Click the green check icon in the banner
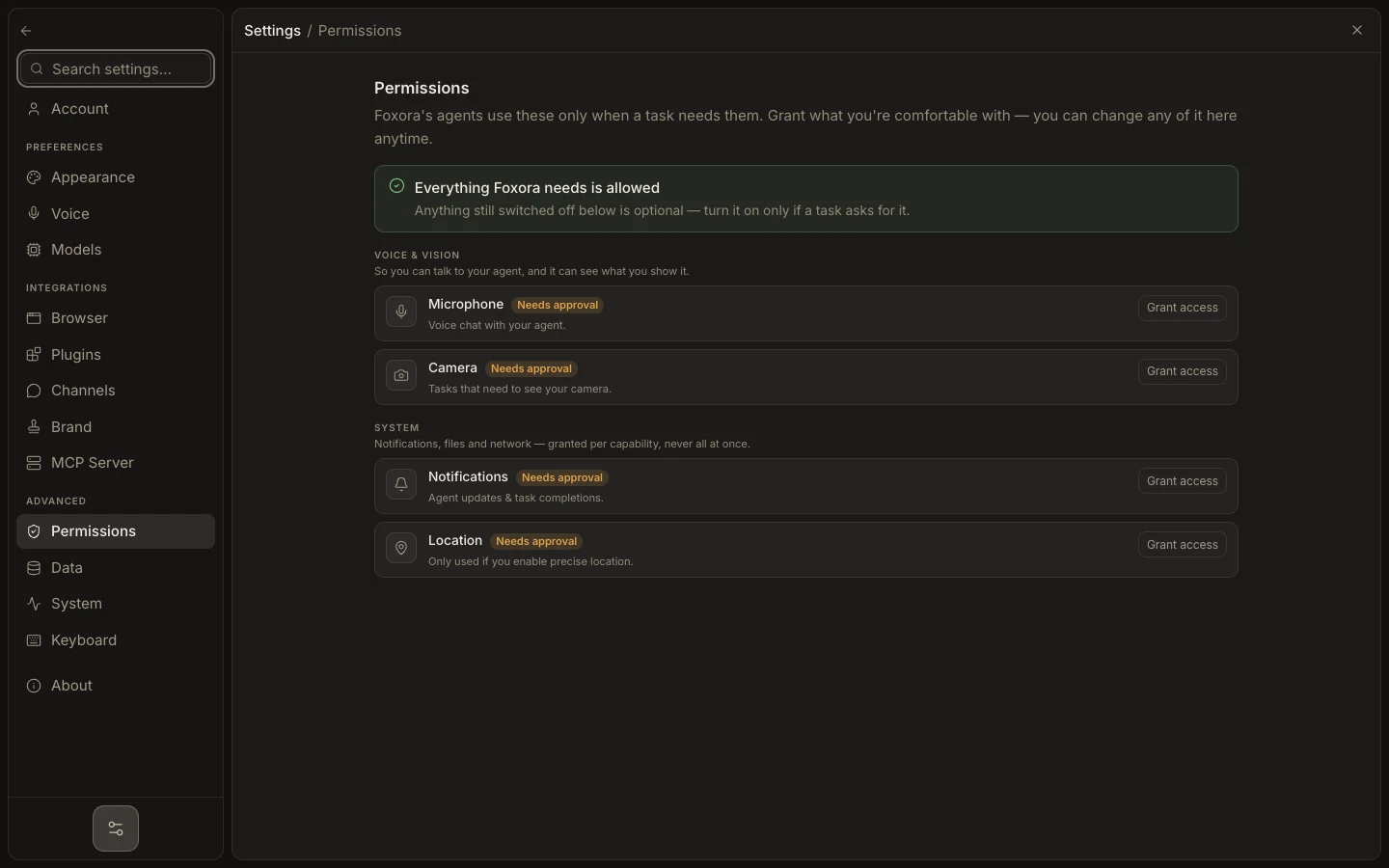The image size is (1389, 868). point(396,186)
